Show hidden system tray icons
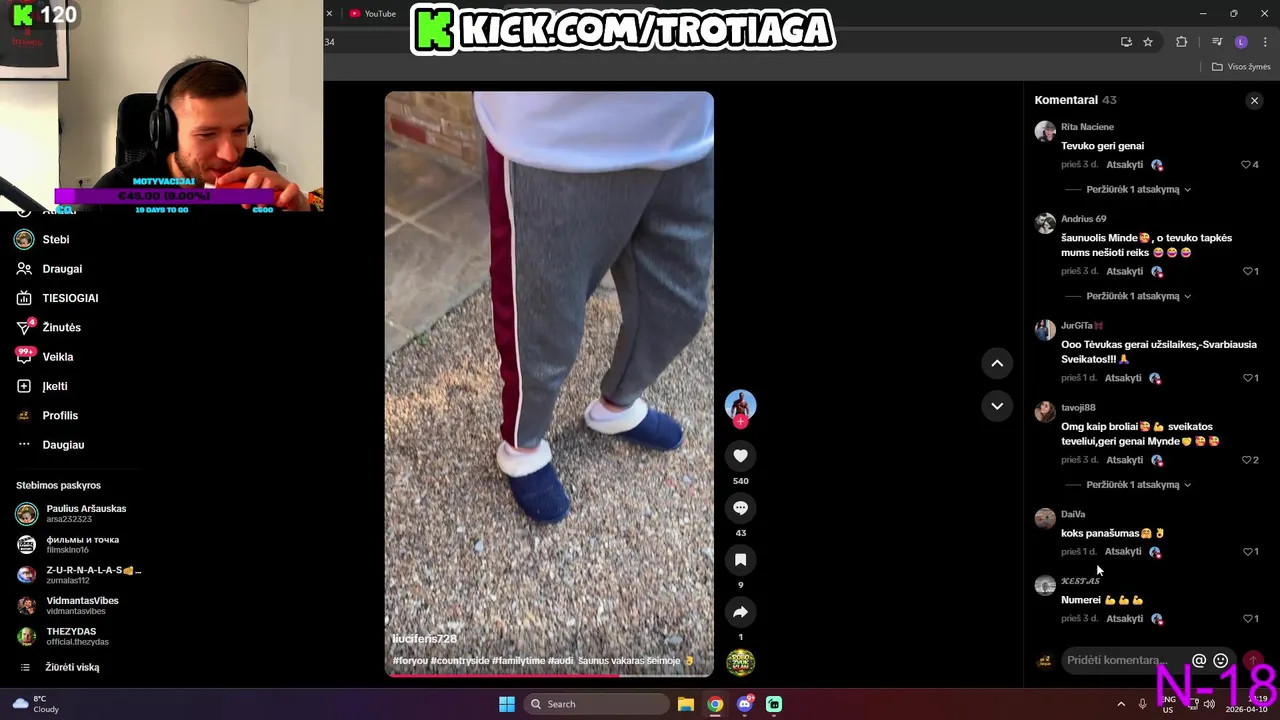This screenshot has width=1280, height=720. [1121, 704]
